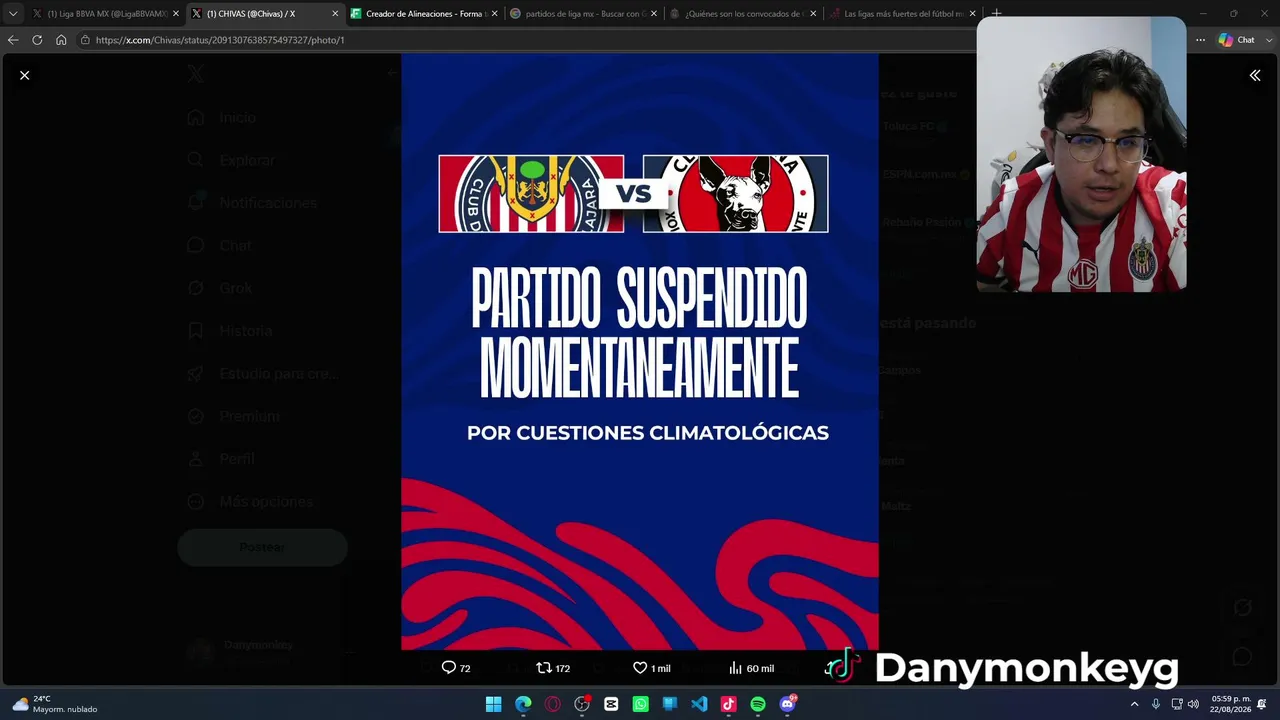Open the suspended match announcement image
Viewport: 1280px width, 720px height.
(640, 352)
